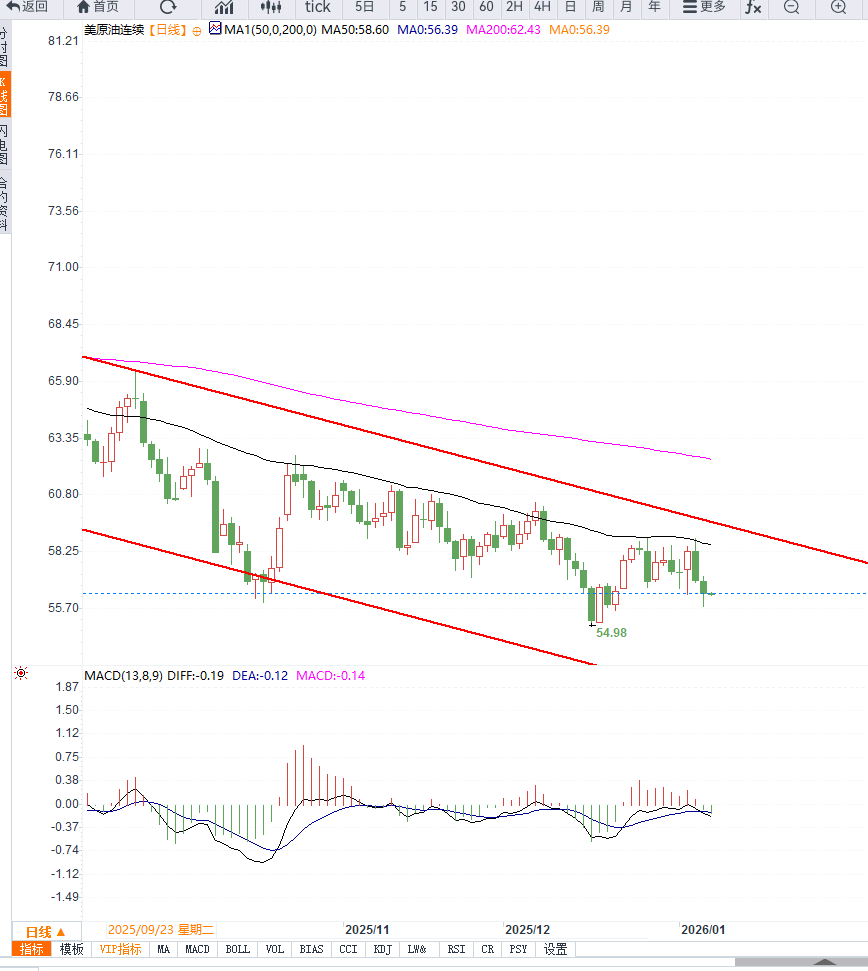
Task: Open the 更多 more menu
Action: pos(704,7)
